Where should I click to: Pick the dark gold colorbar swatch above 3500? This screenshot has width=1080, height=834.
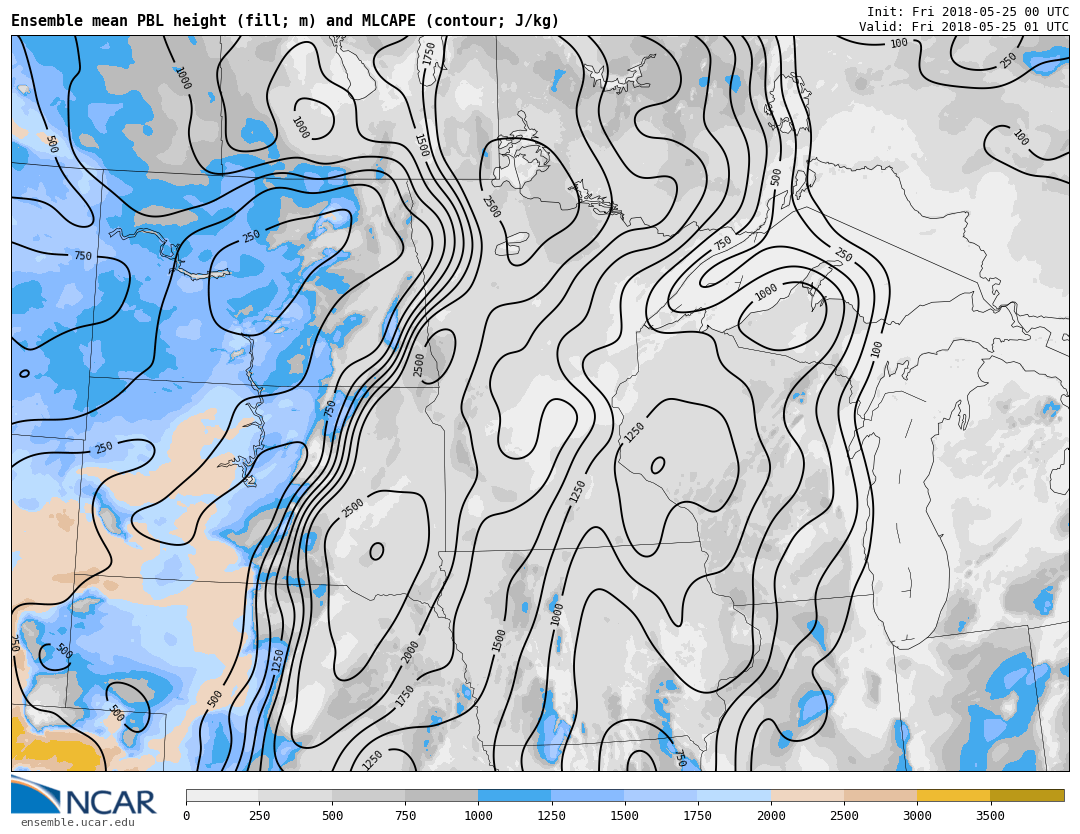pos(1027,796)
